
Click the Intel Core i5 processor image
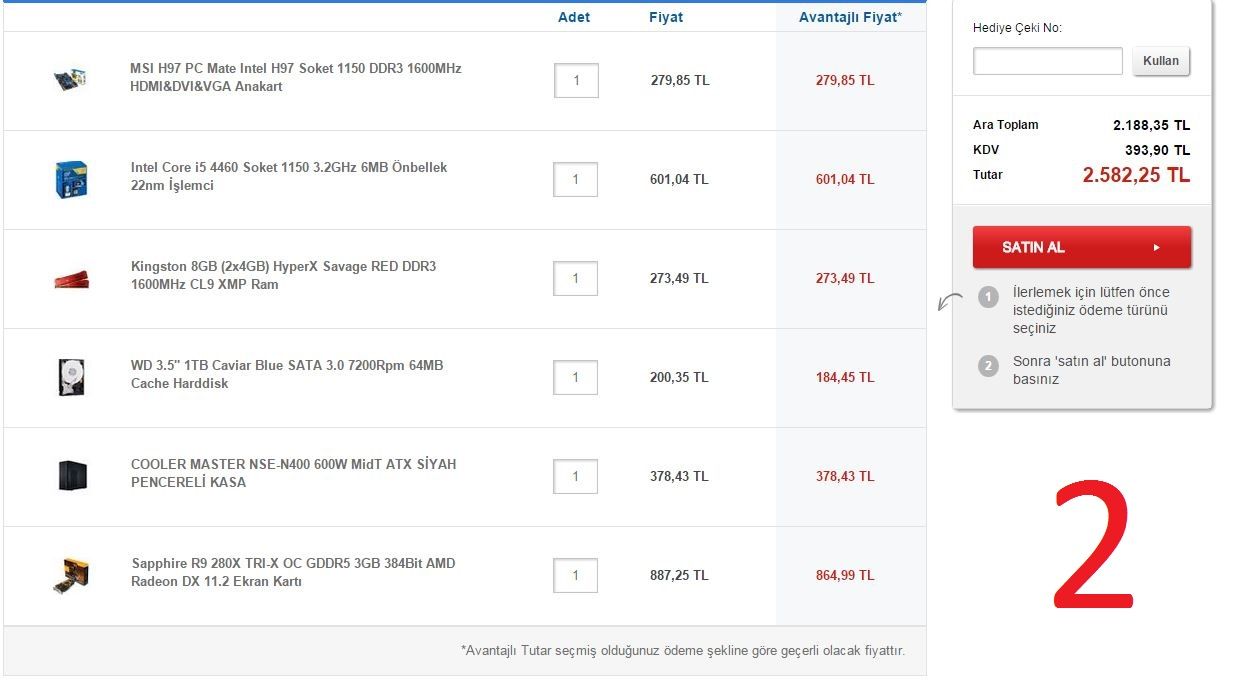tap(71, 179)
